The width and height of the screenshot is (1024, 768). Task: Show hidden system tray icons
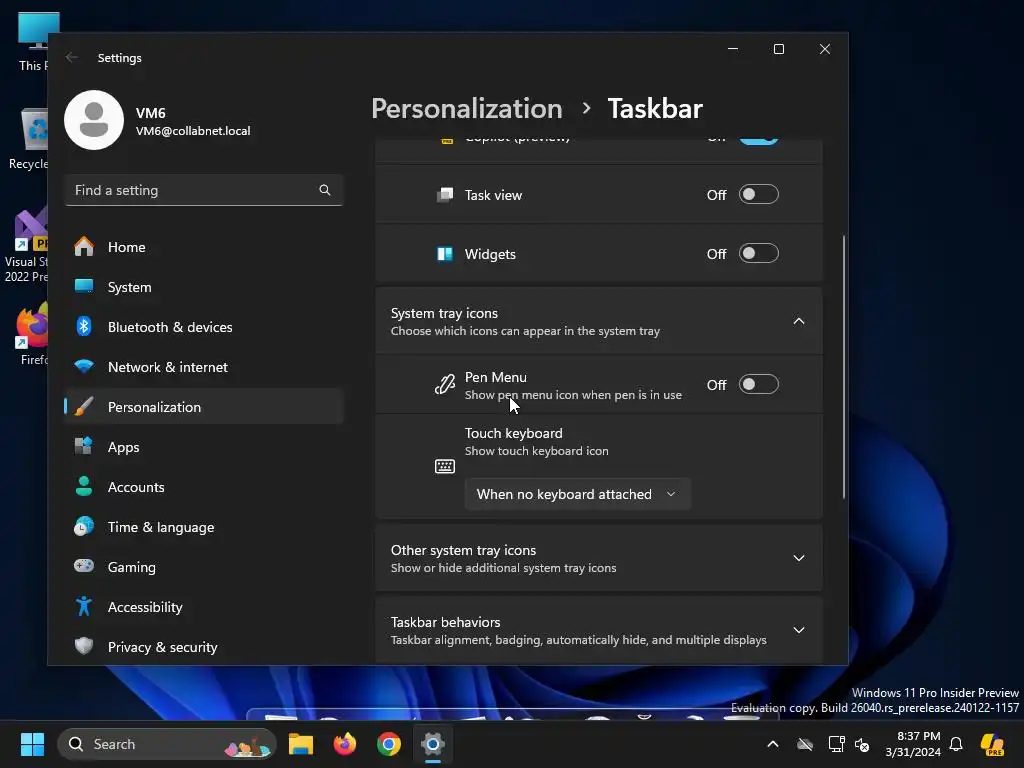coord(773,744)
